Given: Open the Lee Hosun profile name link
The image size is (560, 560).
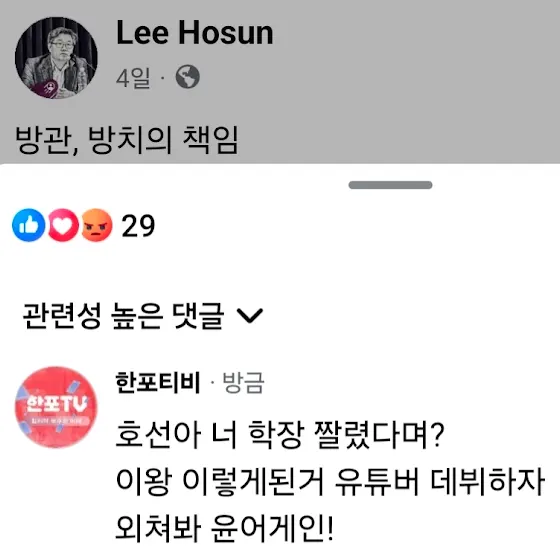Looking at the screenshot, I should tap(195, 33).
